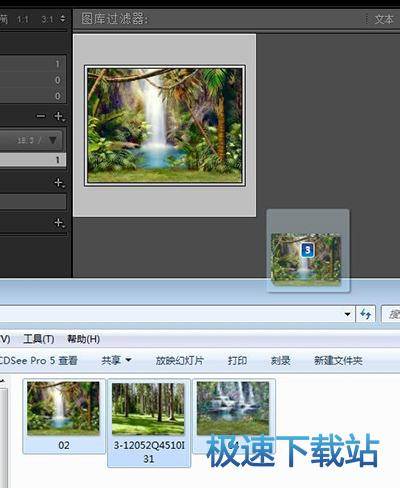The height and width of the screenshot is (488, 400).
Task: Select the highlighted catalog row with count 1
Action: pyautogui.click(x=33, y=160)
